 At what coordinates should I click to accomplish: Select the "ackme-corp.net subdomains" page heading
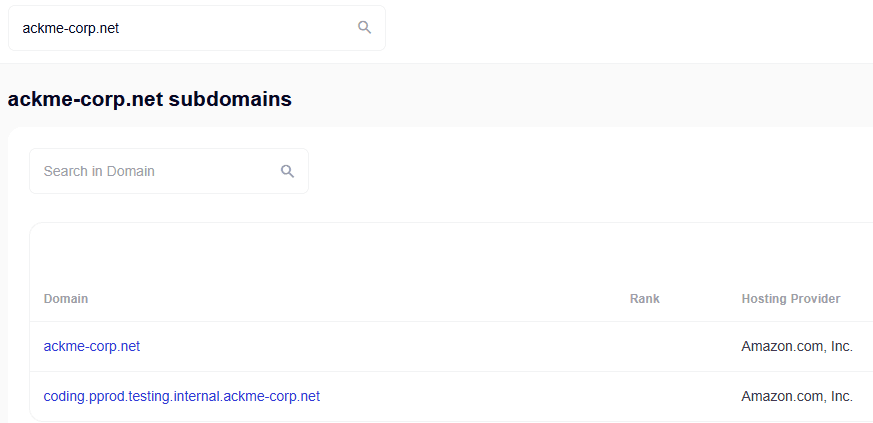pos(150,99)
